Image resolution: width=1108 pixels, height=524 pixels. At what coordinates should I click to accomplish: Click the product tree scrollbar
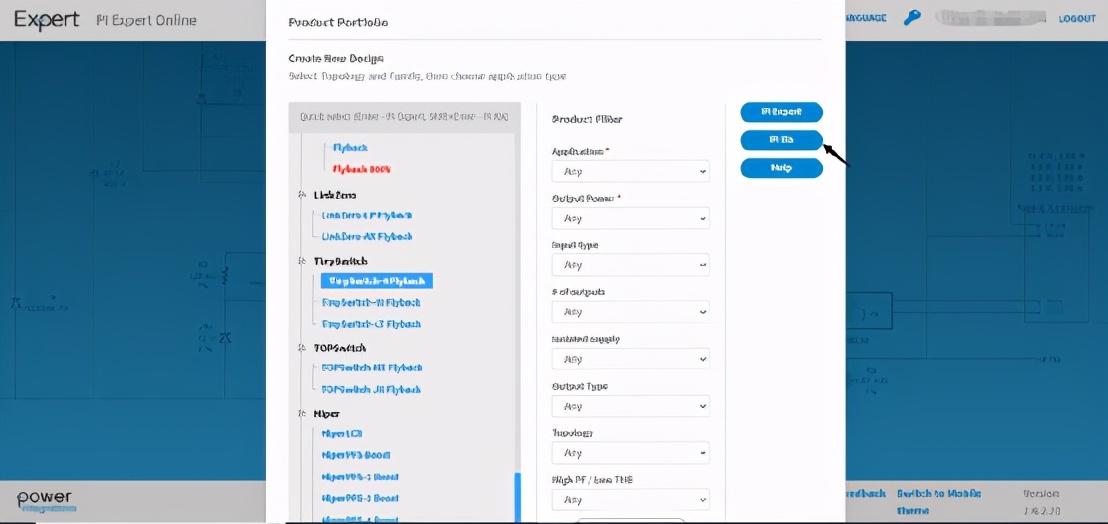(x=517, y=497)
